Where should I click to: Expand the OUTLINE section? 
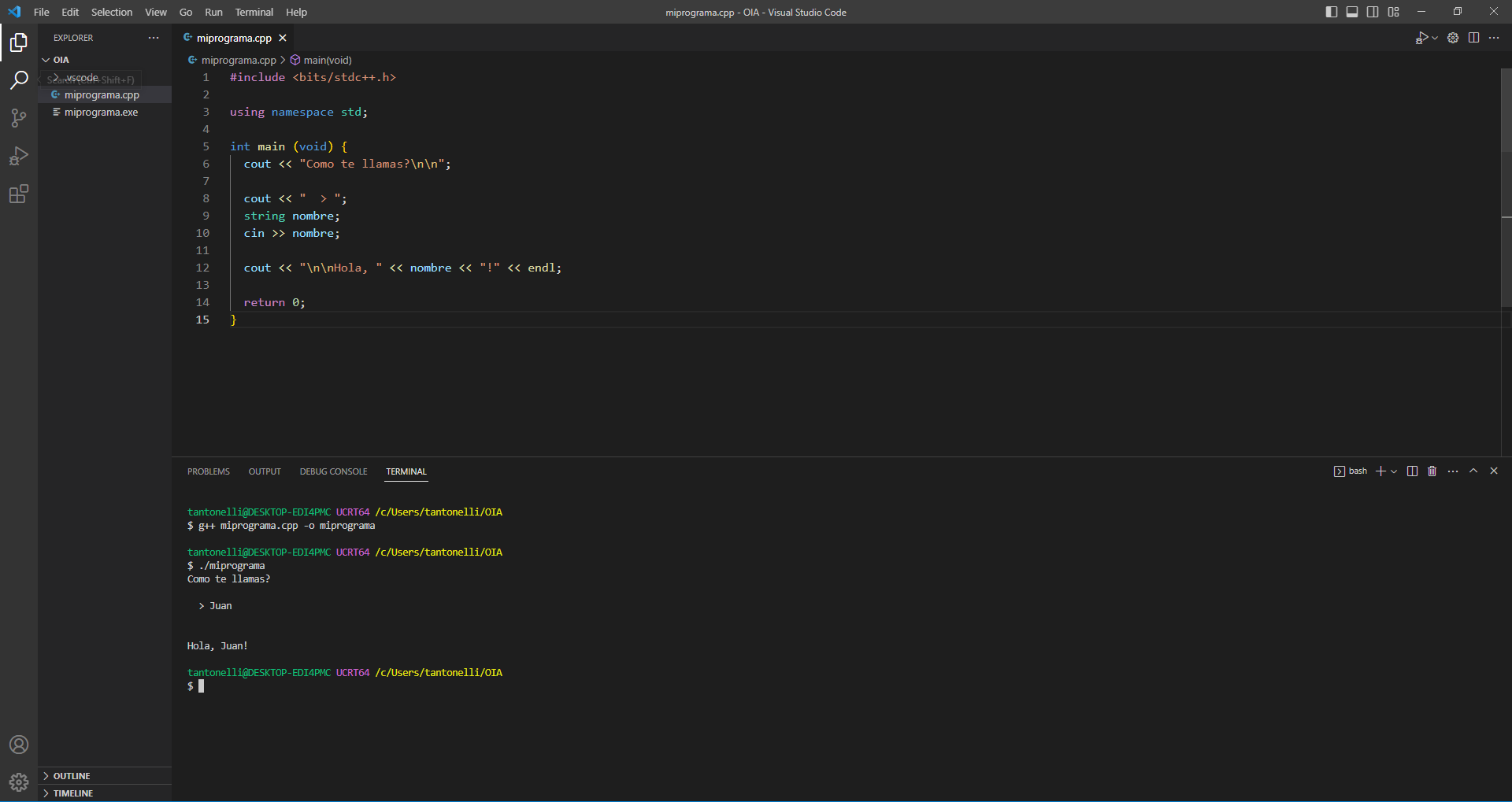click(x=105, y=776)
